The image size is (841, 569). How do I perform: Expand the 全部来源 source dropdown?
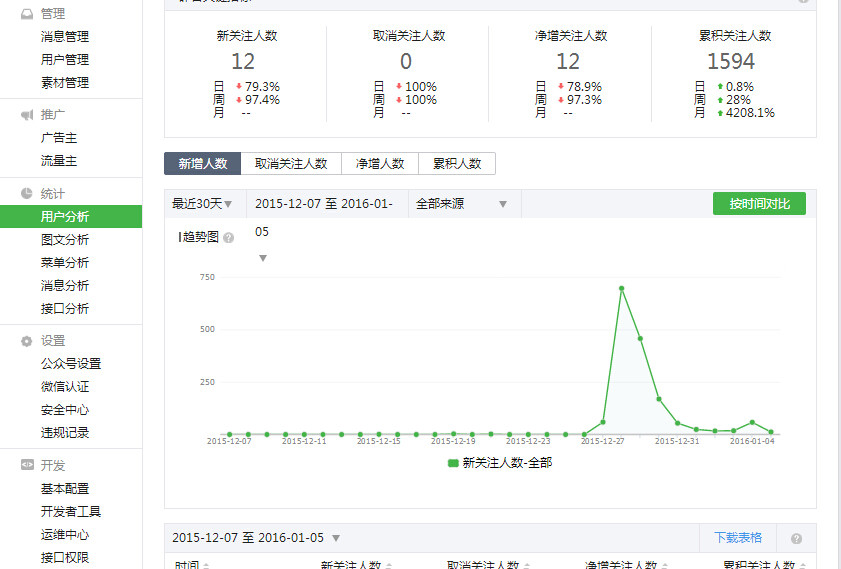tap(461, 204)
